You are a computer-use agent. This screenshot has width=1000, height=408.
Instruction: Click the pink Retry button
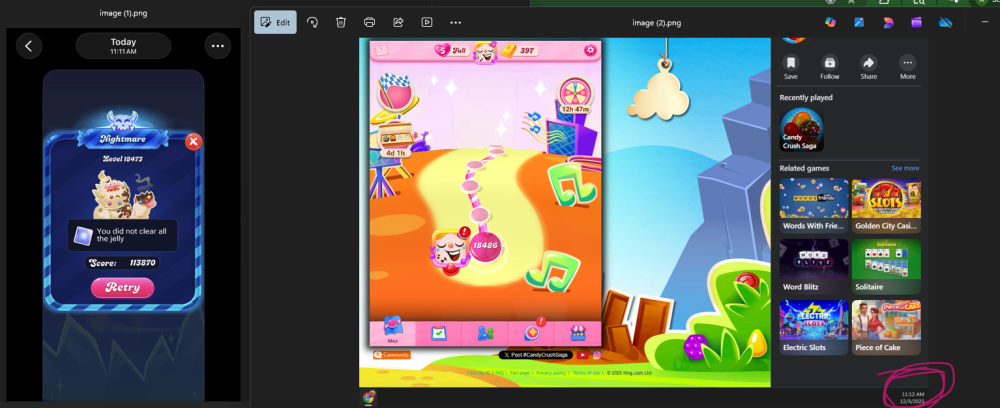coord(122,288)
